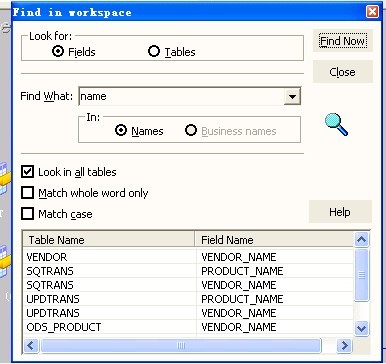Sort by Field Name column header
The image size is (386, 364).
(x=274, y=240)
